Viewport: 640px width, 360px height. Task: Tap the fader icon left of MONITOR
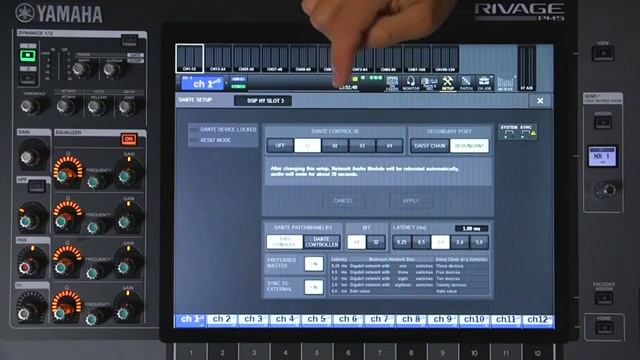[x=392, y=83]
